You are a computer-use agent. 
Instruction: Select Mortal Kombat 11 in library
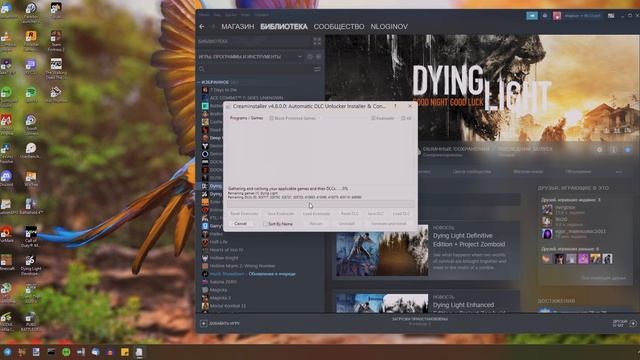pos(228,306)
